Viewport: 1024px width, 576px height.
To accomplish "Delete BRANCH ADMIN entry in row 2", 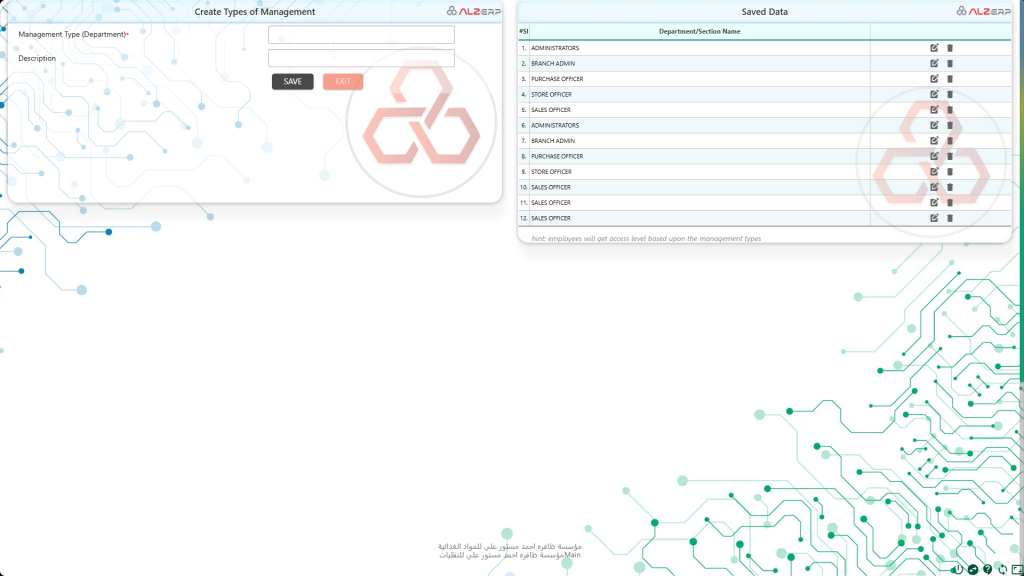I will pos(950,63).
